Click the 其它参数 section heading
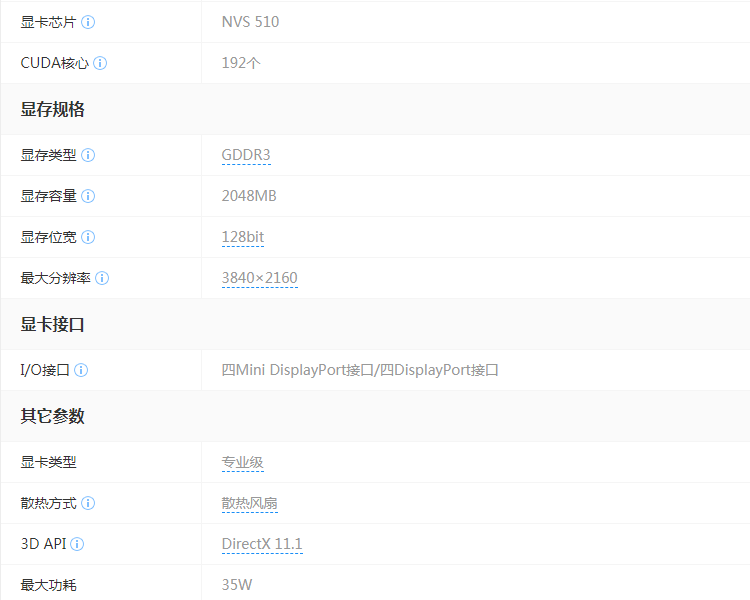 [x=53, y=416]
